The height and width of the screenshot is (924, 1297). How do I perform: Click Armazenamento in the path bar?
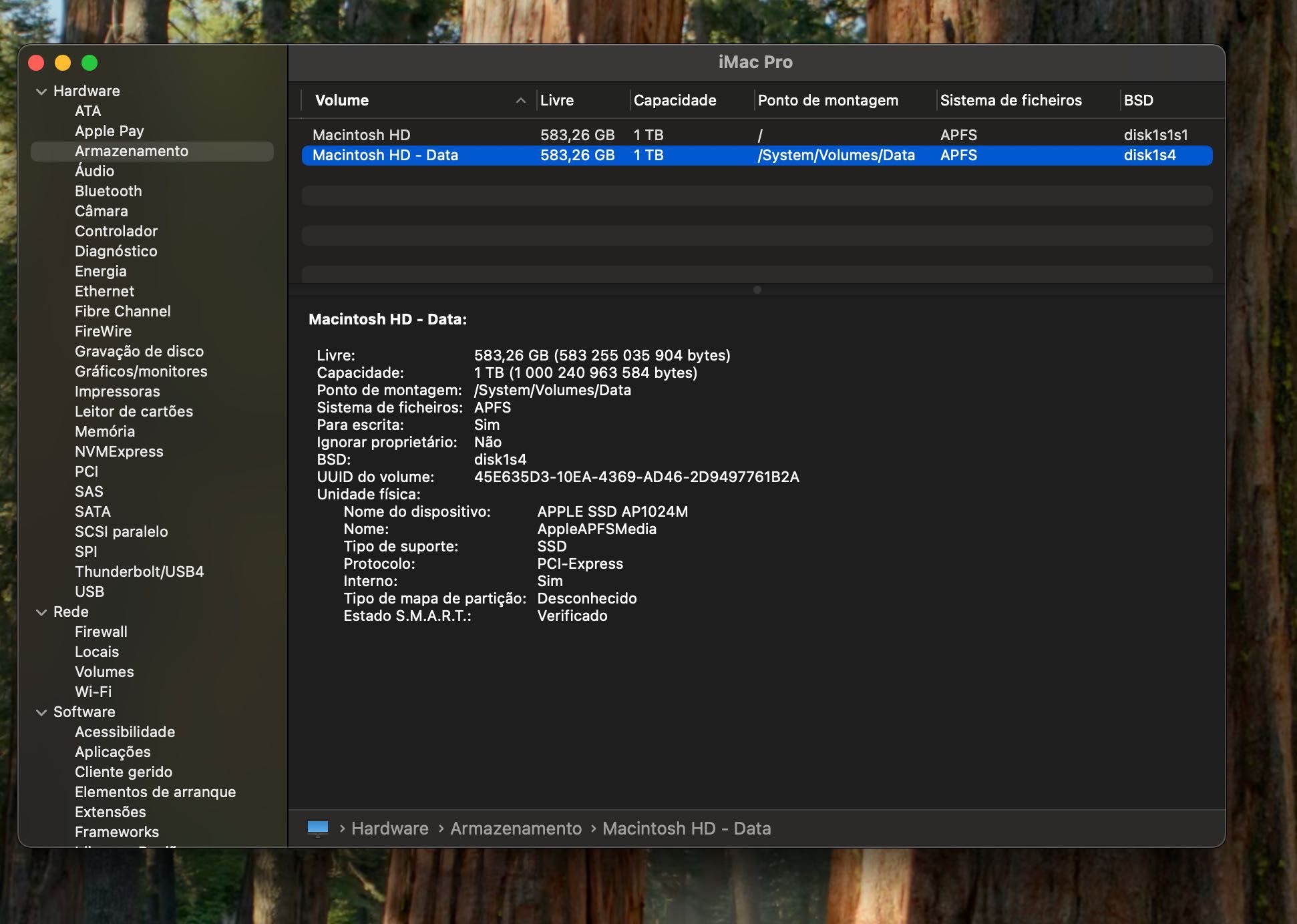[x=516, y=829]
